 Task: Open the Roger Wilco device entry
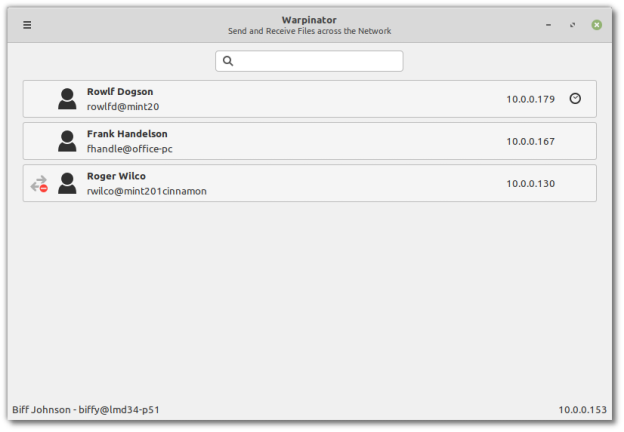tap(300, 183)
